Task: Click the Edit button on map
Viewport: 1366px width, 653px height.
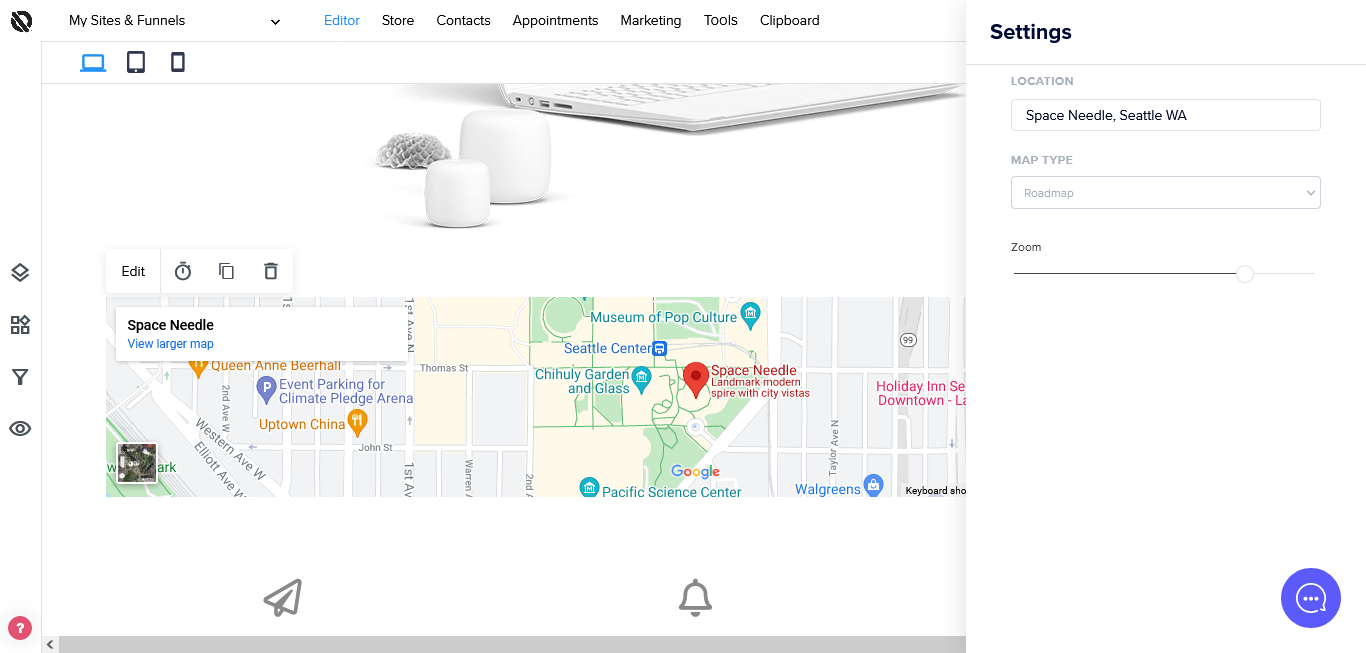Action: pos(133,271)
